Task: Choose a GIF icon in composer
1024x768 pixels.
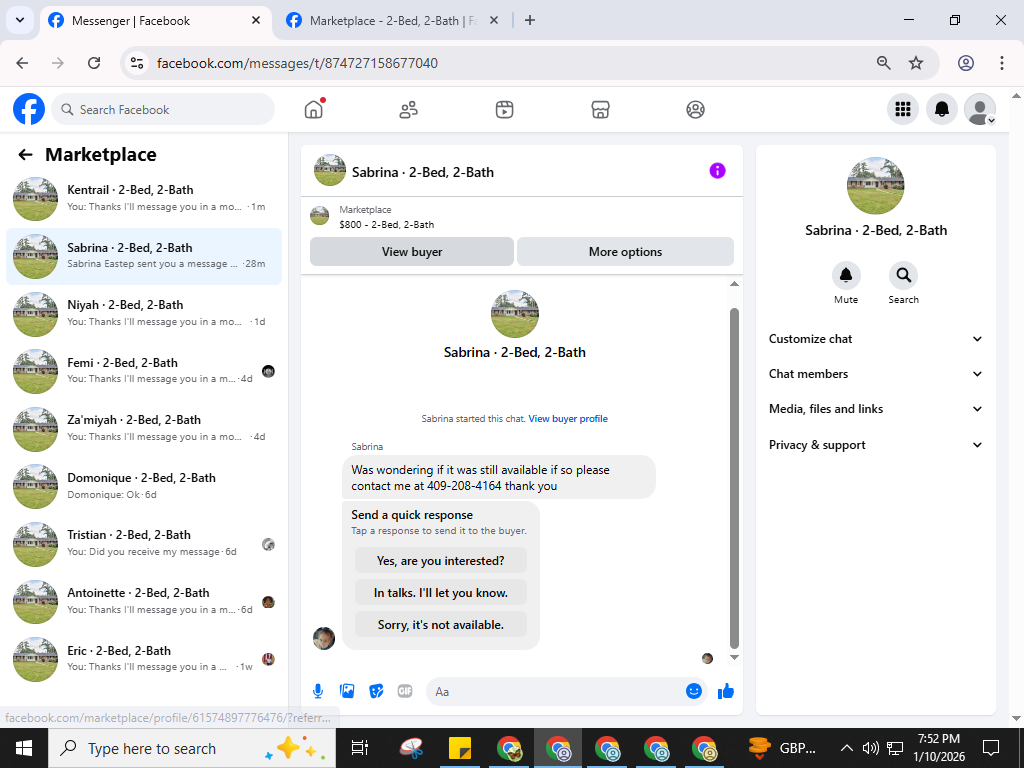Action: tap(405, 691)
